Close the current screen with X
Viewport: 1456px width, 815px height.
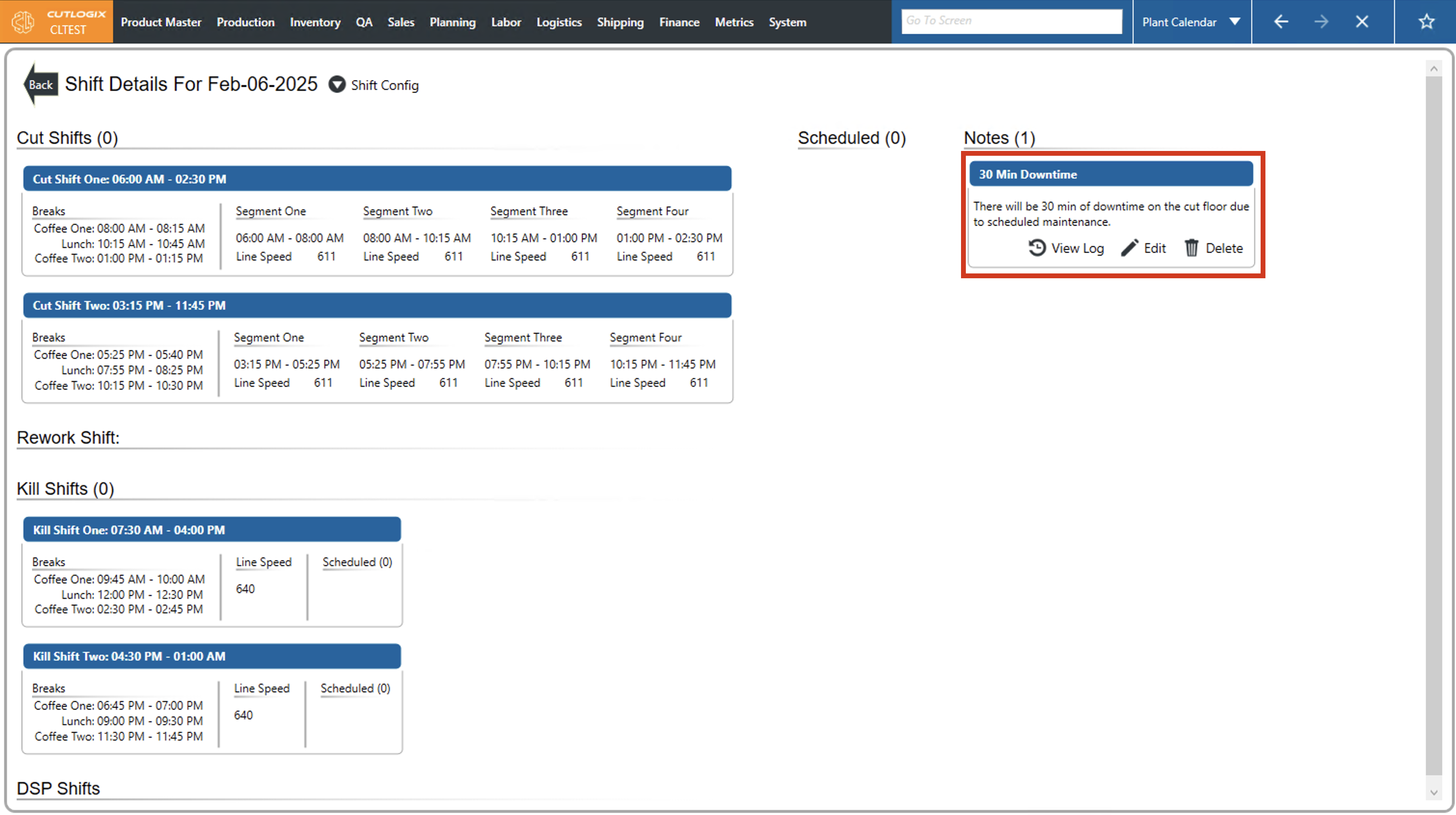[x=1361, y=22]
